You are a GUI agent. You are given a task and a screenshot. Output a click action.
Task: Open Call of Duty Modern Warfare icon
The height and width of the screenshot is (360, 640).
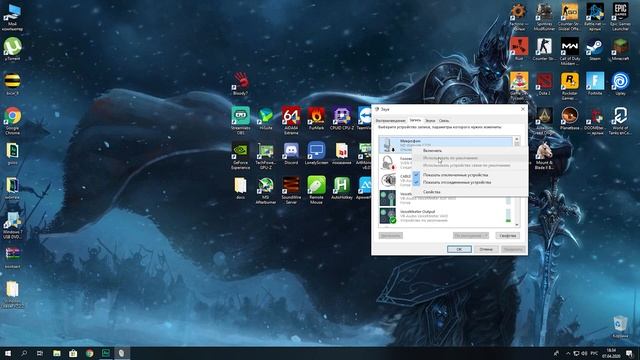[x=569, y=51]
